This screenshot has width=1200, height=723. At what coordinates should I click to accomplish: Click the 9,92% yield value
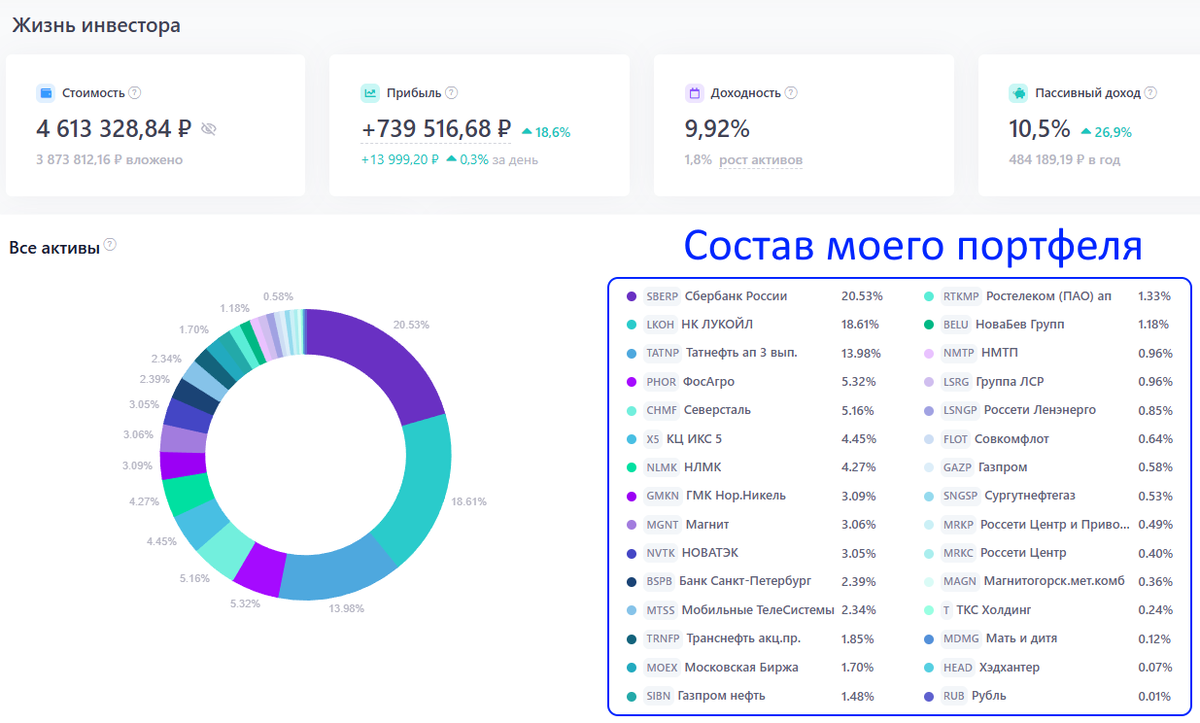[x=717, y=129]
